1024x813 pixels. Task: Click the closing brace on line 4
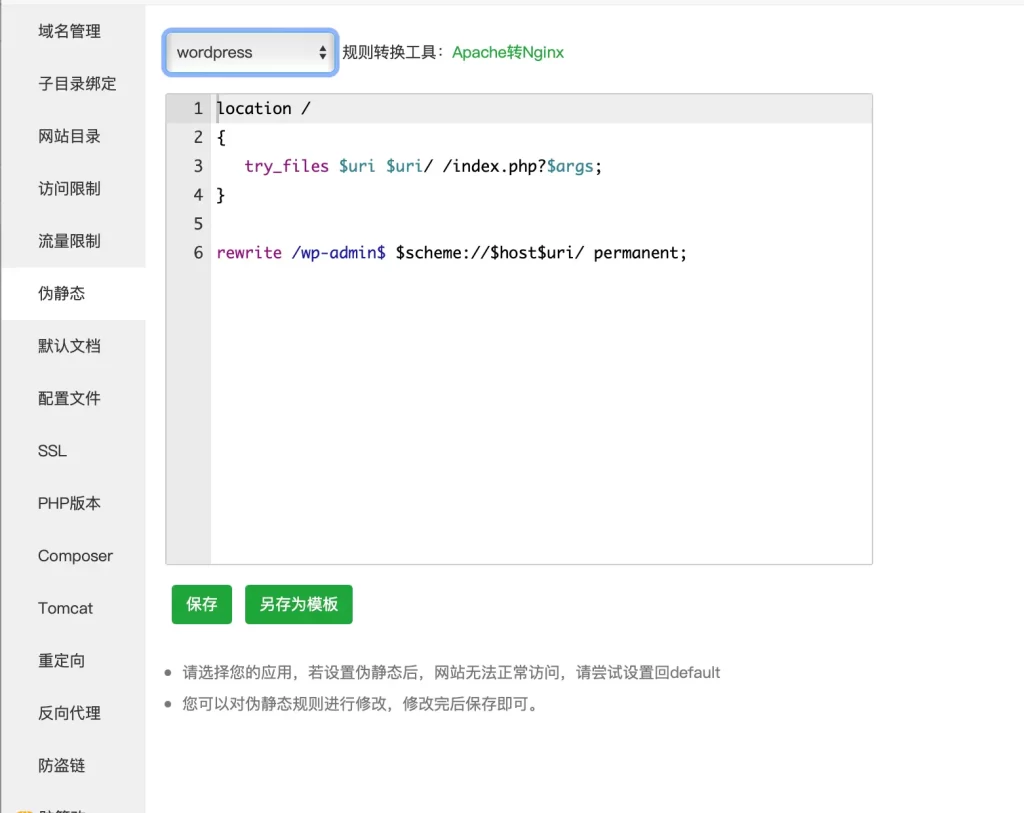(221, 195)
